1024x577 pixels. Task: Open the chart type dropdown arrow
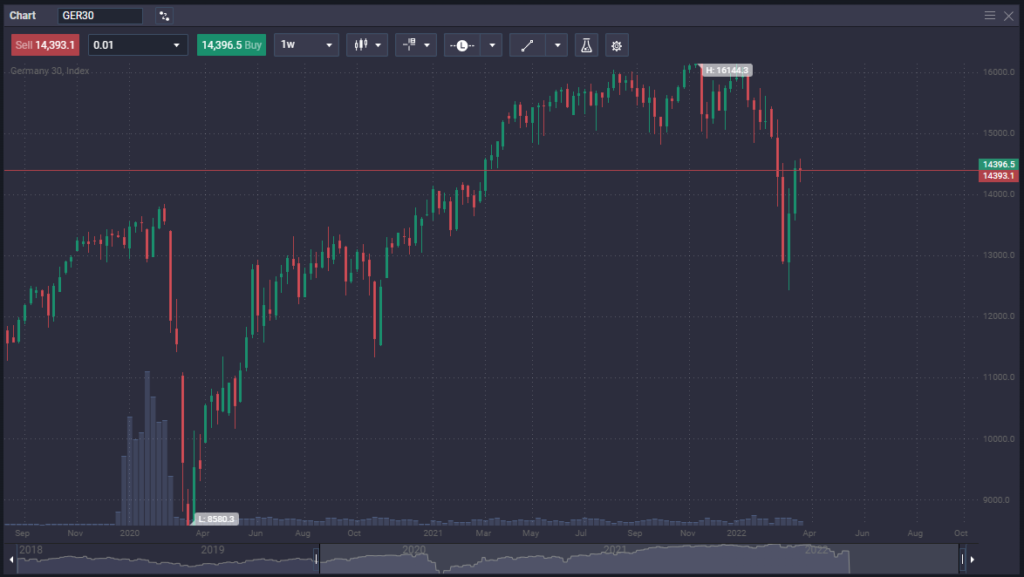378,45
